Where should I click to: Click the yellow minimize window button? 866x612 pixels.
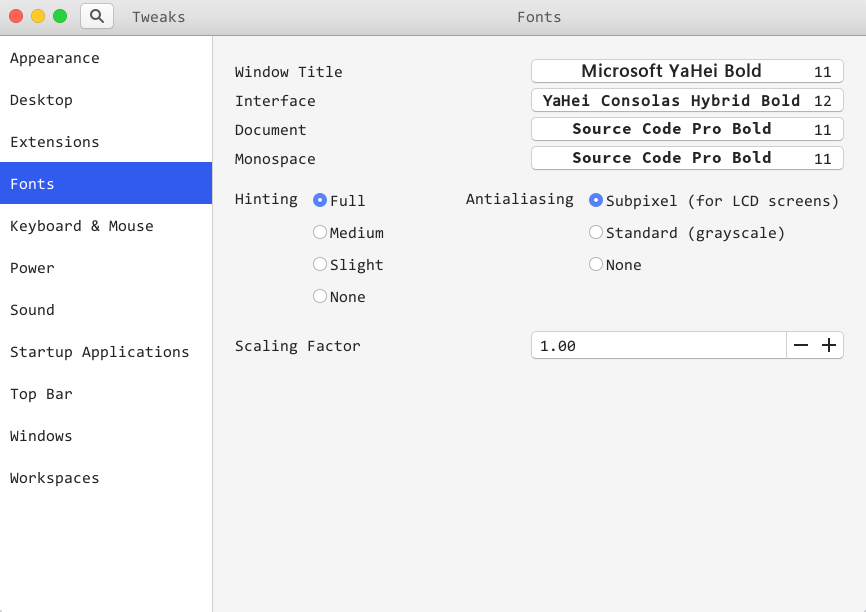pos(38,17)
